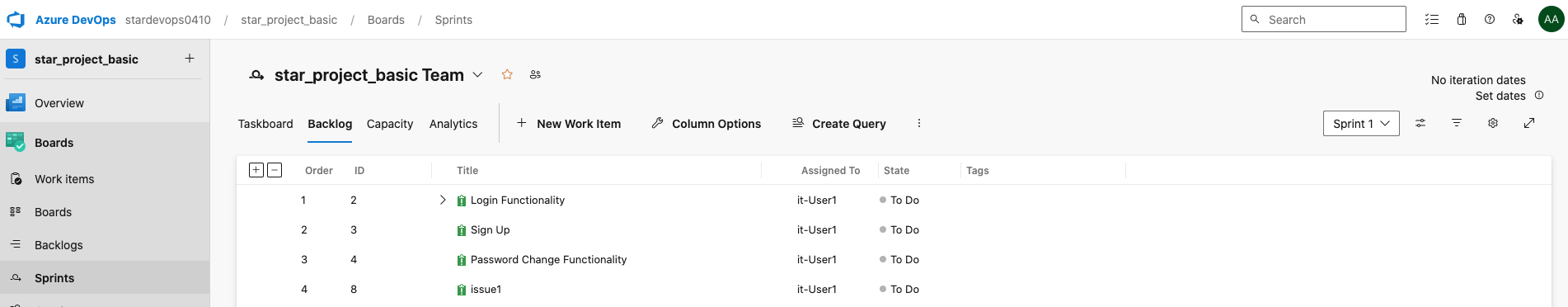Open Sprints in sidebar
The width and height of the screenshot is (1568, 307).
click(105, 278)
